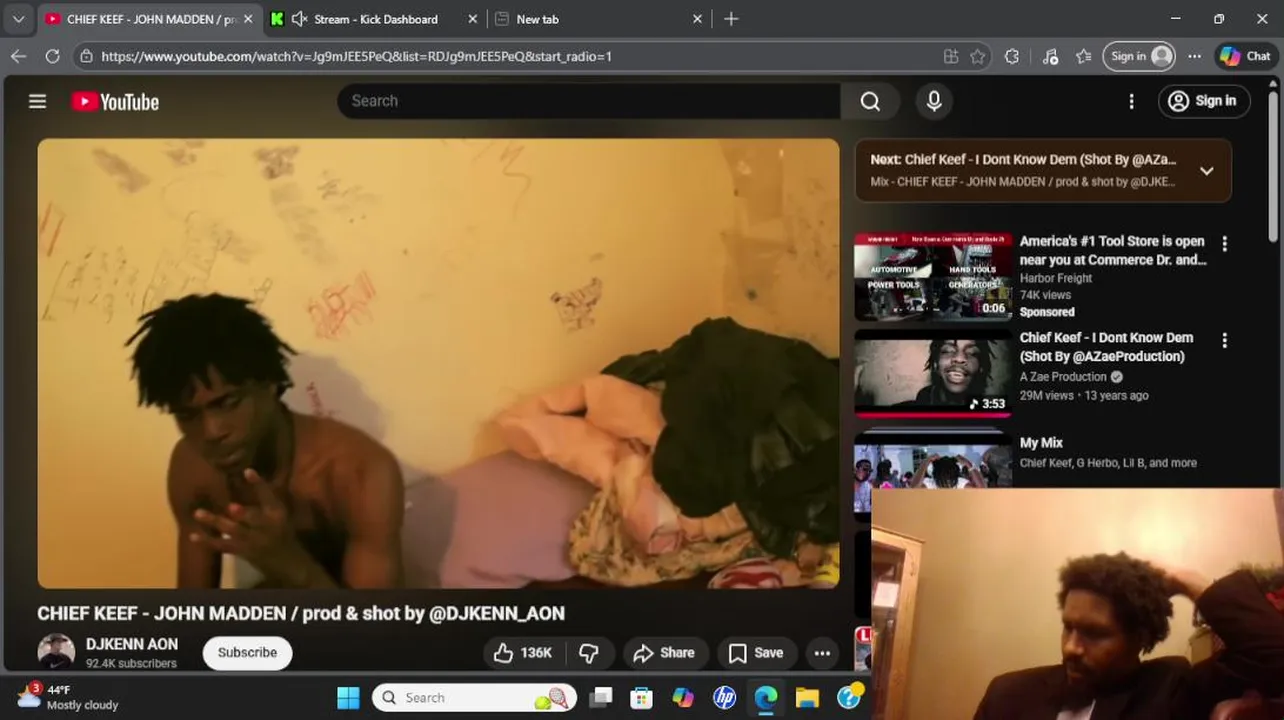Click YouTube Sign in button
This screenshot has width=1284, height=720.
click(x=1204, y=101)
